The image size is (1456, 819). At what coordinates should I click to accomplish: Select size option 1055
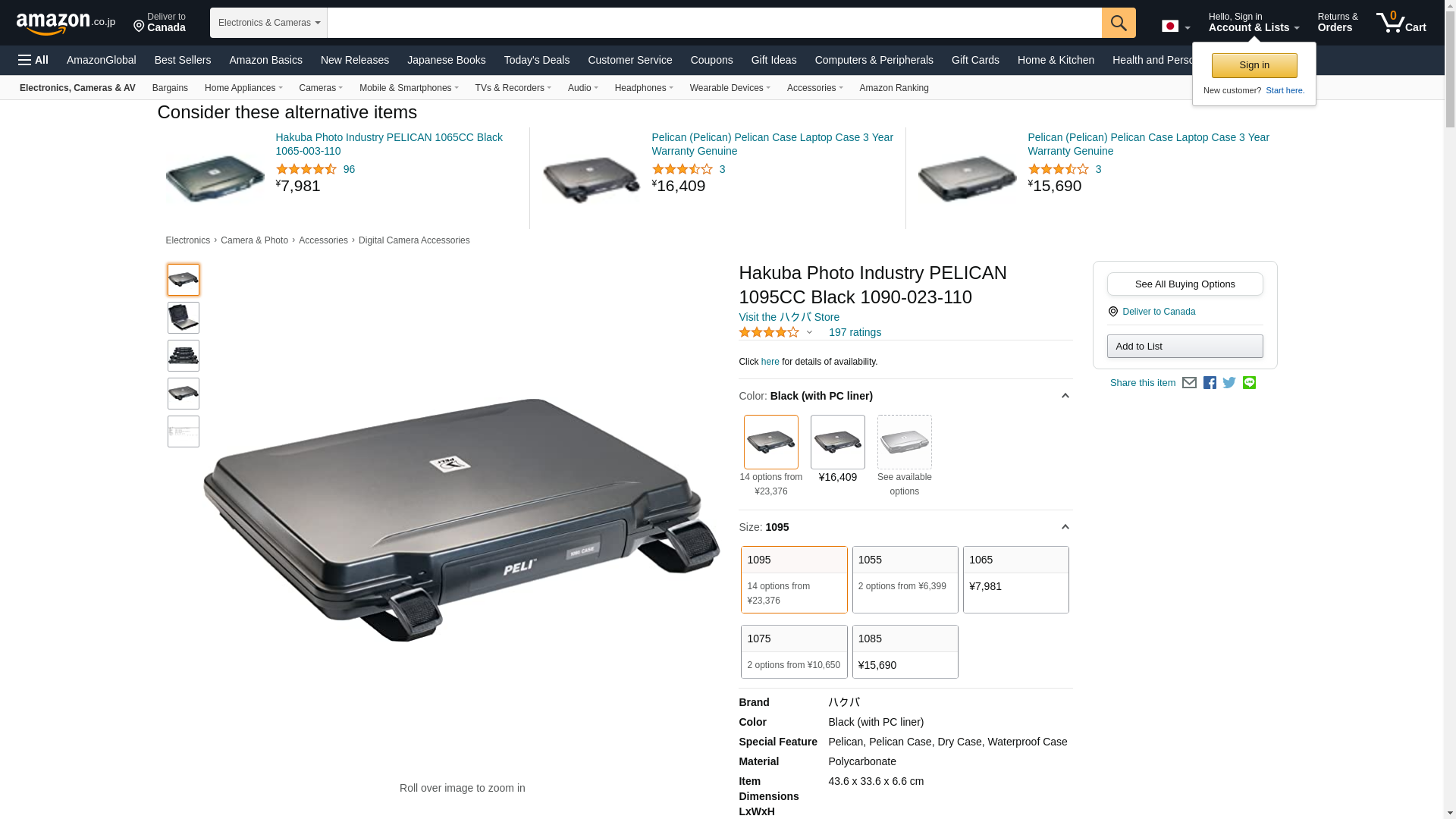click(905, 579)
